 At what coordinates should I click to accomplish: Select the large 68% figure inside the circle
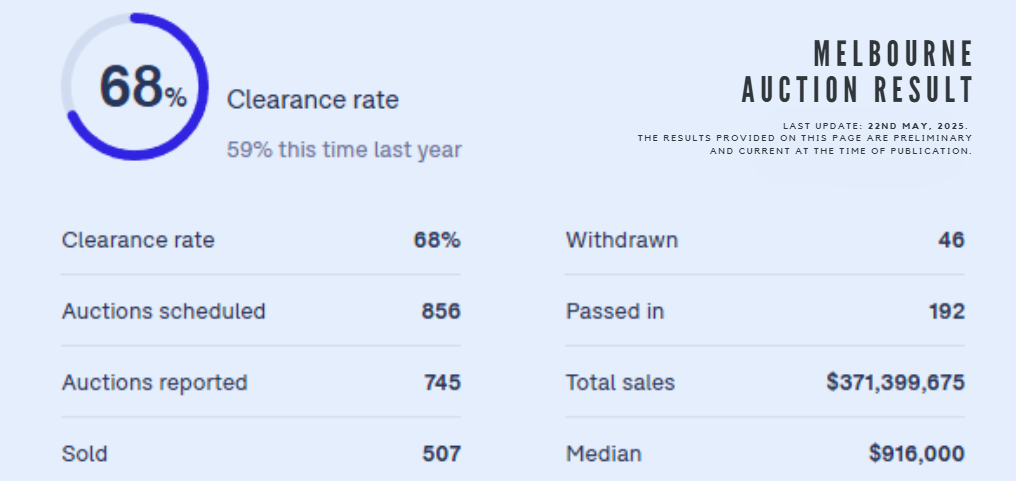click(143, 88)
